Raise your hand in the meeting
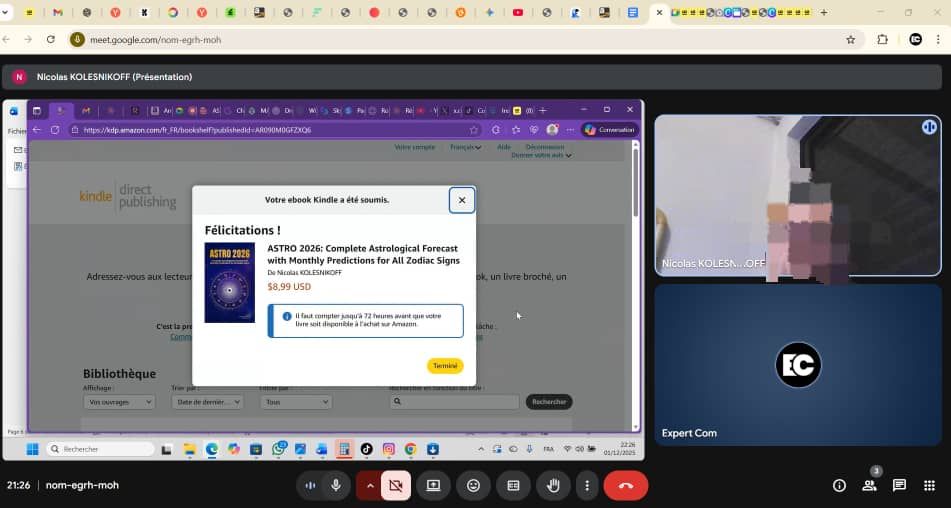The height and width of the screenshot is (508, 951). (553, 485)
